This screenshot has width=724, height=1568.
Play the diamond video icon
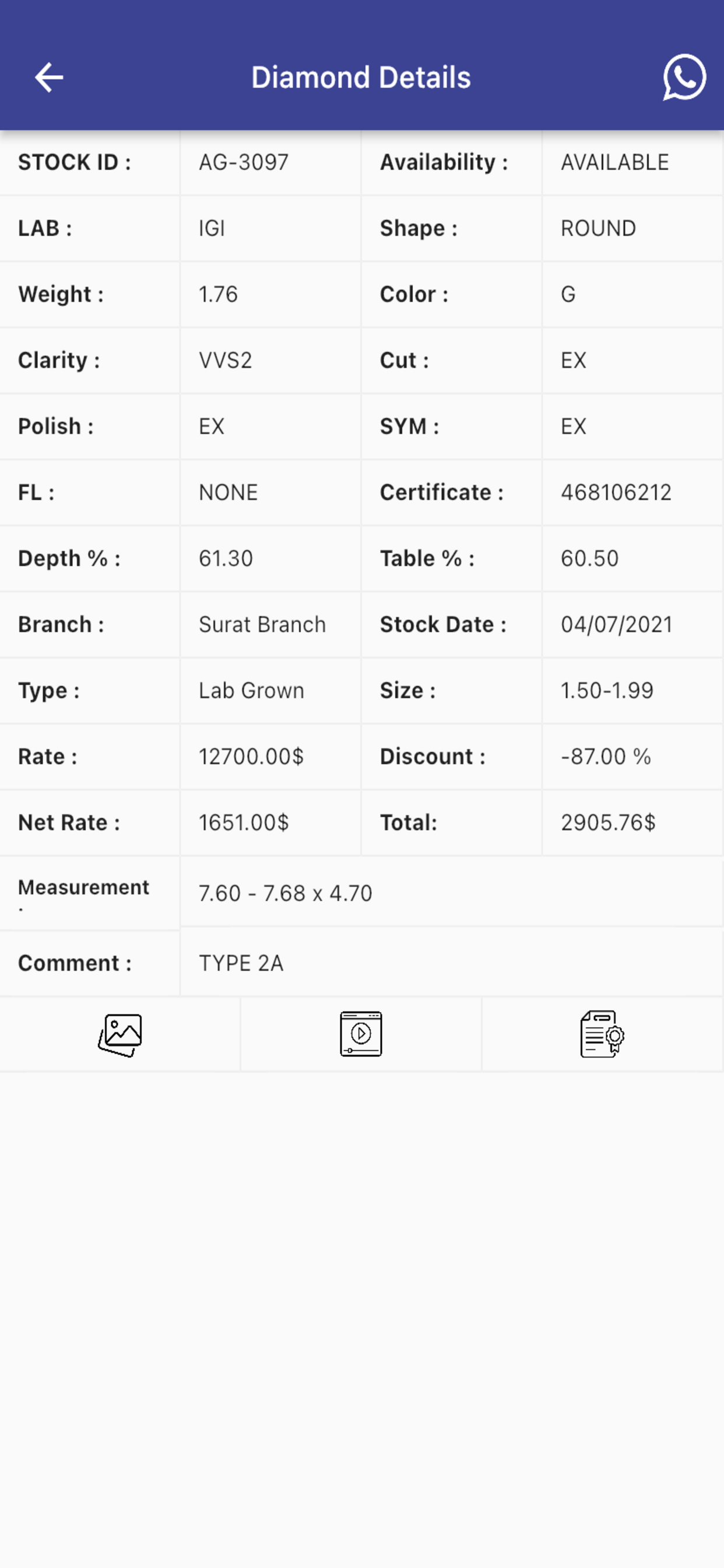click(361, 1034)
